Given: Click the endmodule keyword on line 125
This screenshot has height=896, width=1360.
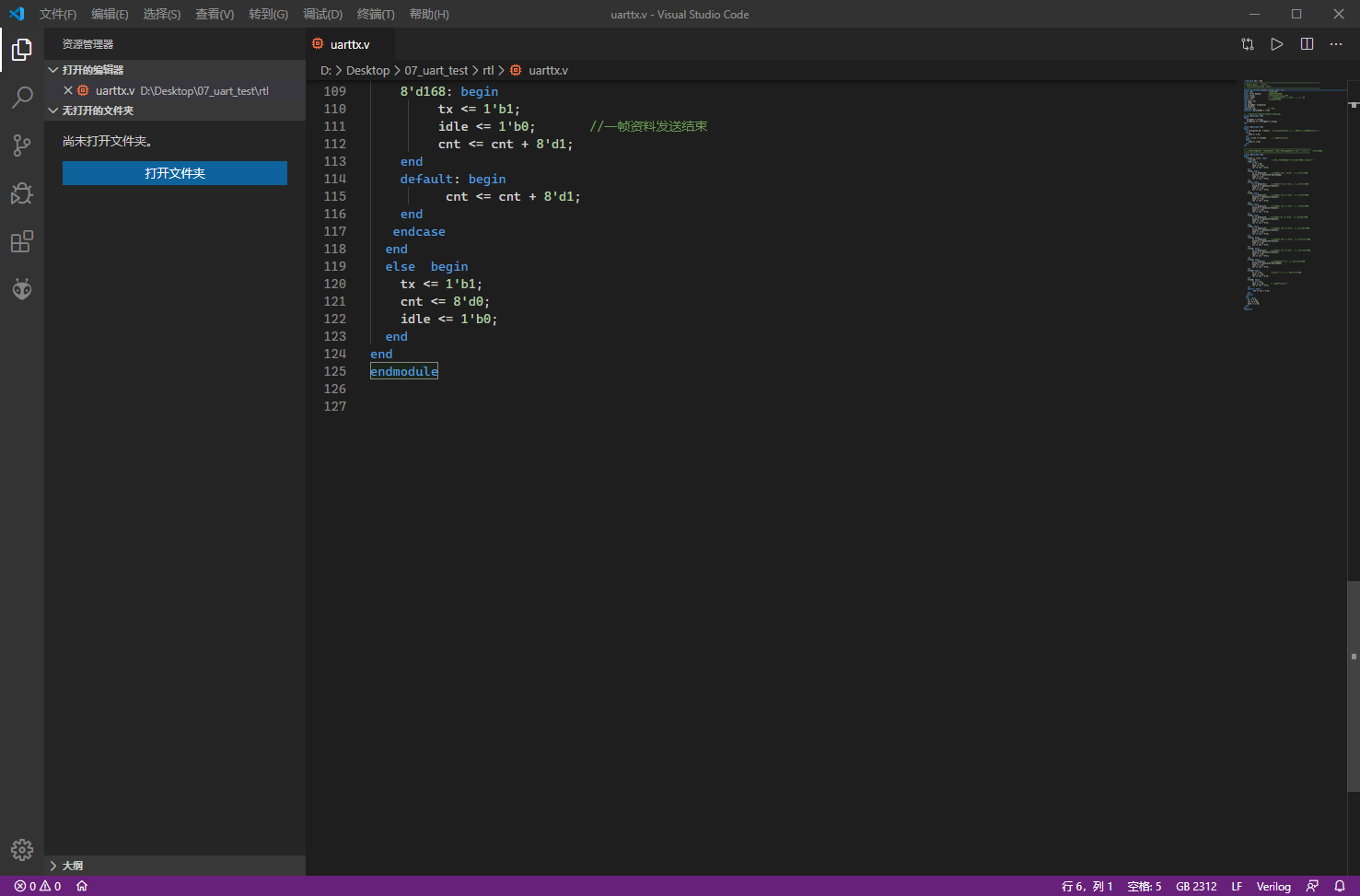Looking at the screenshot, I should [404, 371].
